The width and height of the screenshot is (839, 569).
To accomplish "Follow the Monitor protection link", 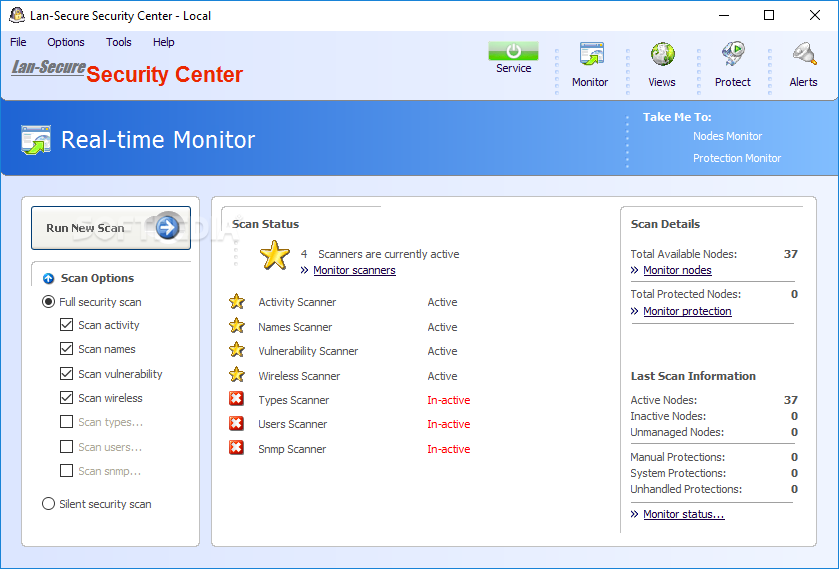I will 687,311.
